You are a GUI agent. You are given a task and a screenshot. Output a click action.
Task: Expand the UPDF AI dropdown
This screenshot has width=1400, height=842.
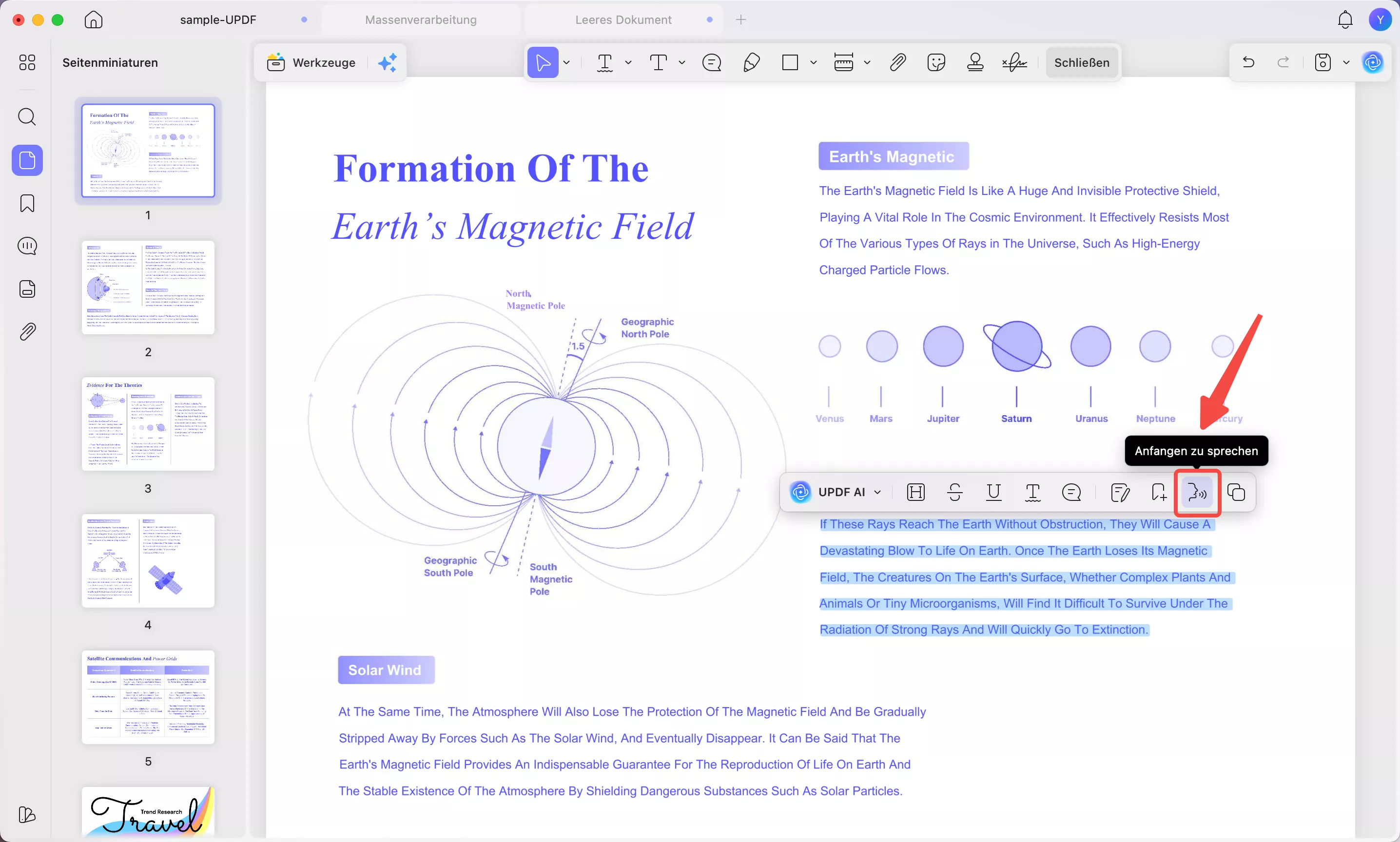[877, 492]
